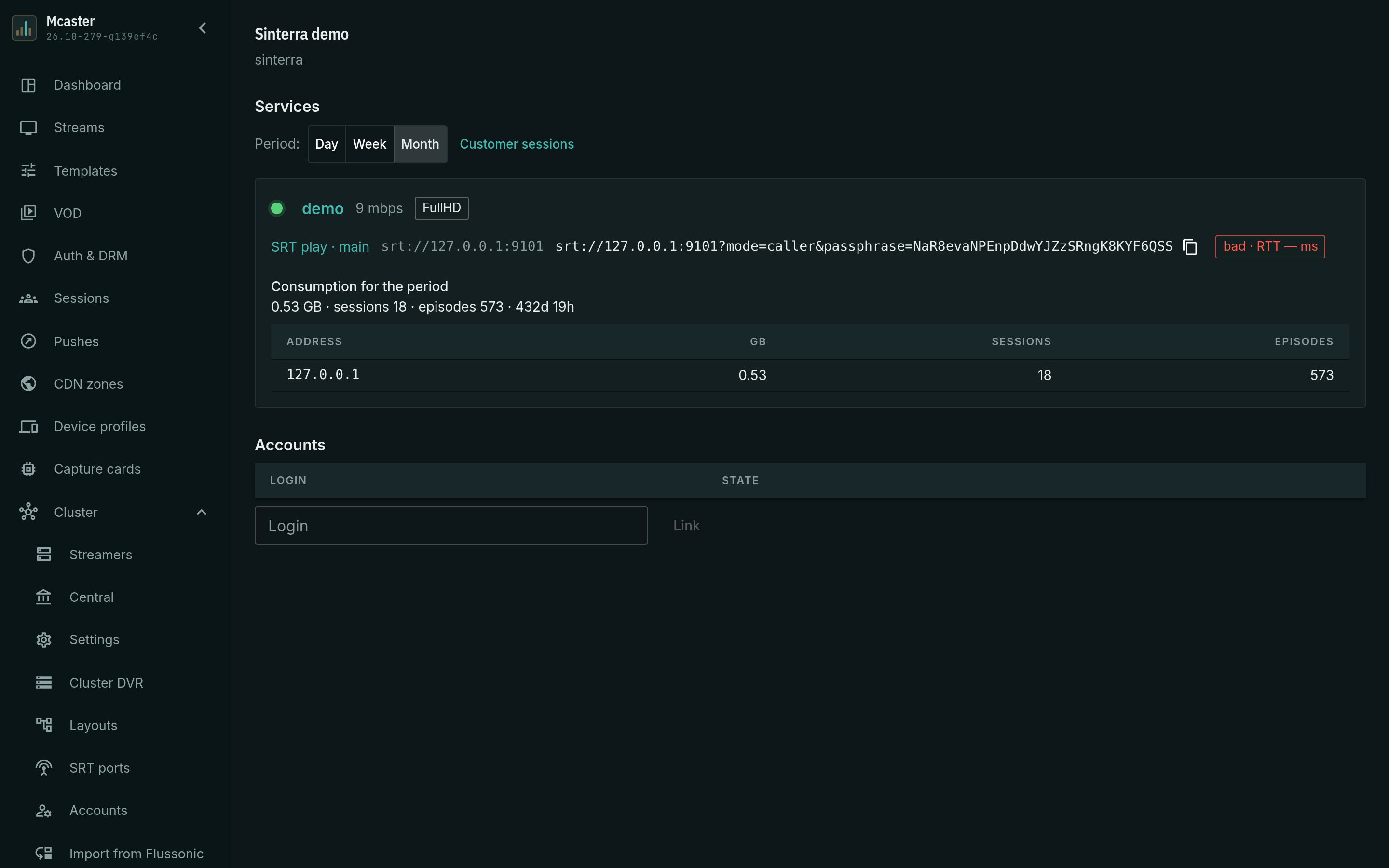Focus the Login input field
This screenshot has height=868, width=1389.
click(451, 525)
